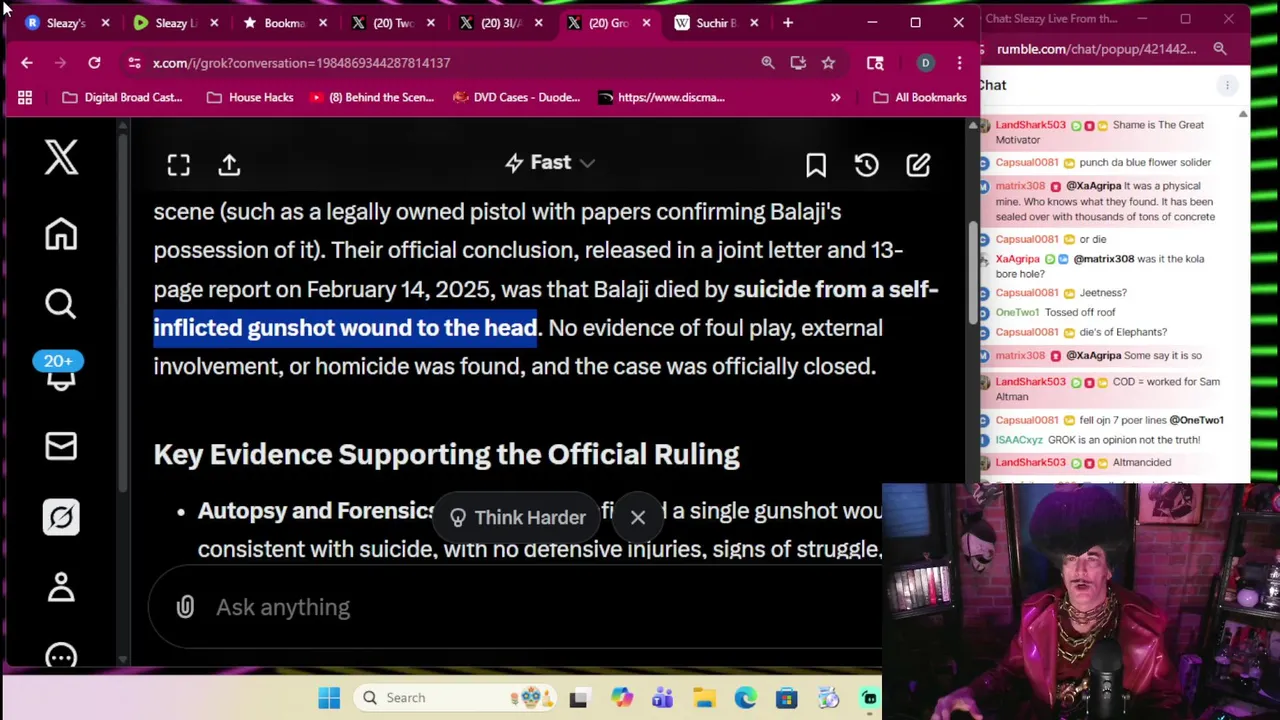Image resolution: width=1280 pixels, height=720 pixels.
Task: Open the side panel search icon
Action: pos(875,63)
